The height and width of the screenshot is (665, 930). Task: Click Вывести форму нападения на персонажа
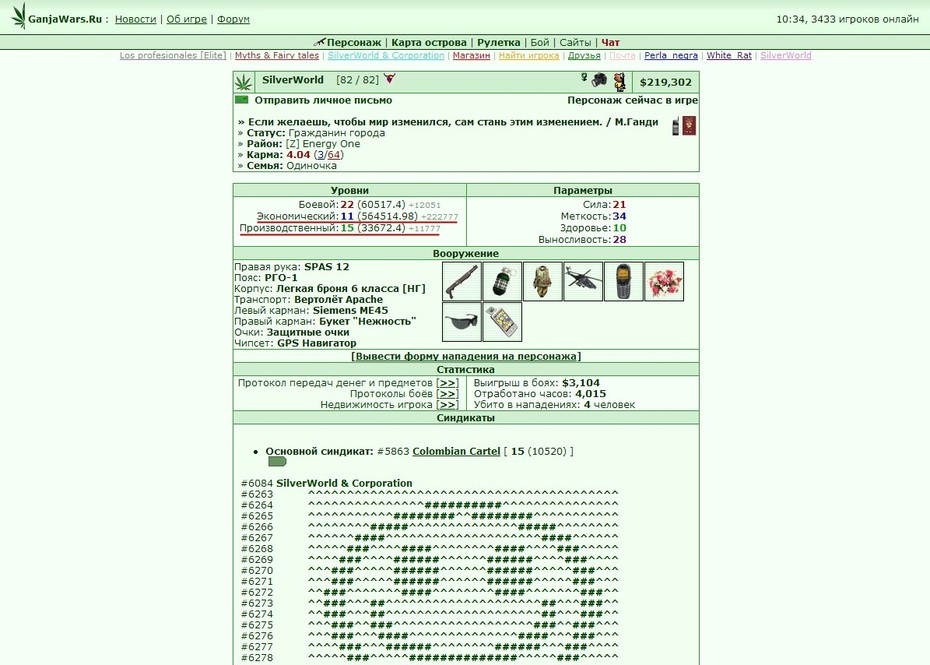[x=466, y=356]
